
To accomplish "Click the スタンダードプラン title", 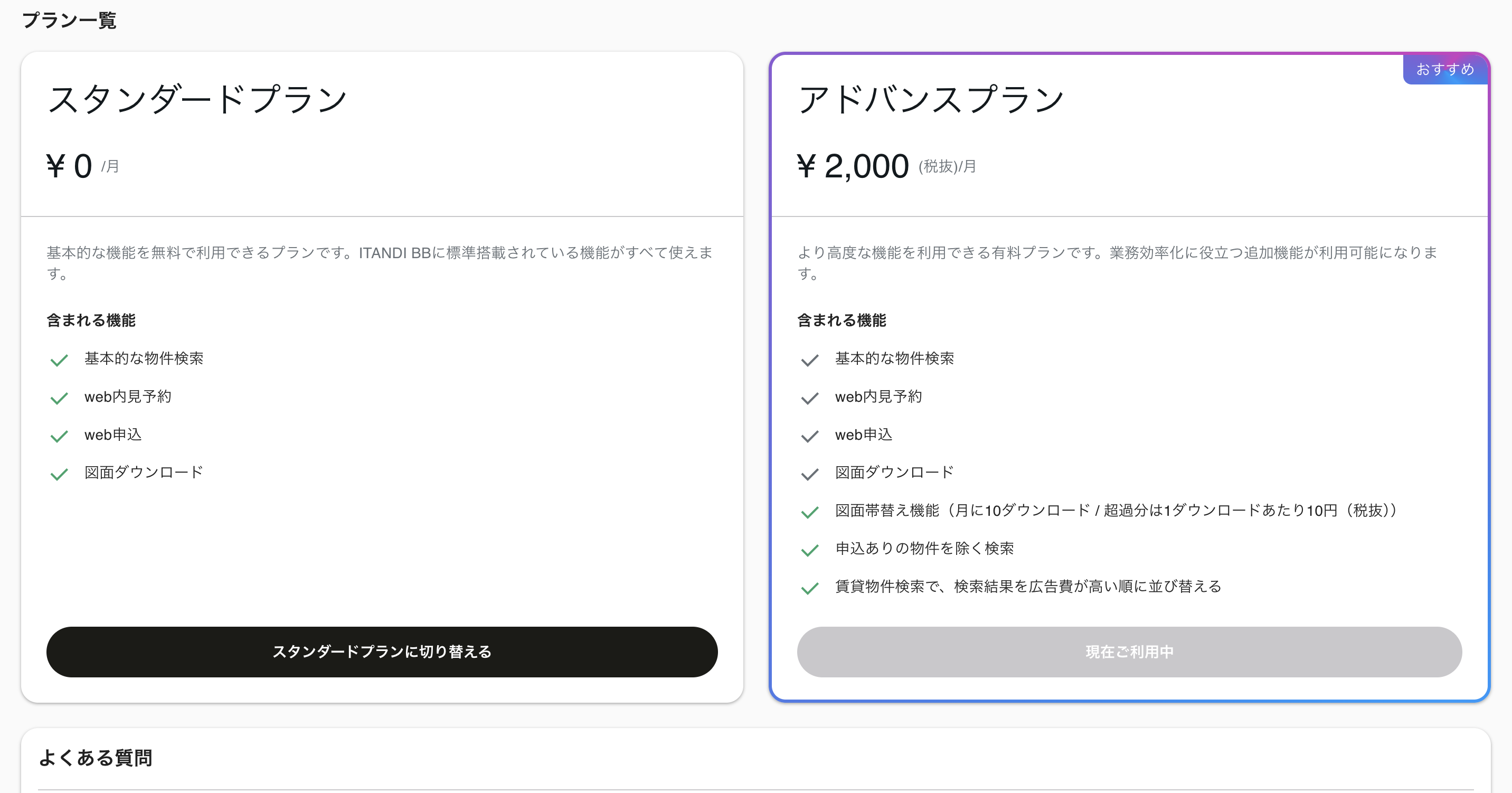I will 197,99.
